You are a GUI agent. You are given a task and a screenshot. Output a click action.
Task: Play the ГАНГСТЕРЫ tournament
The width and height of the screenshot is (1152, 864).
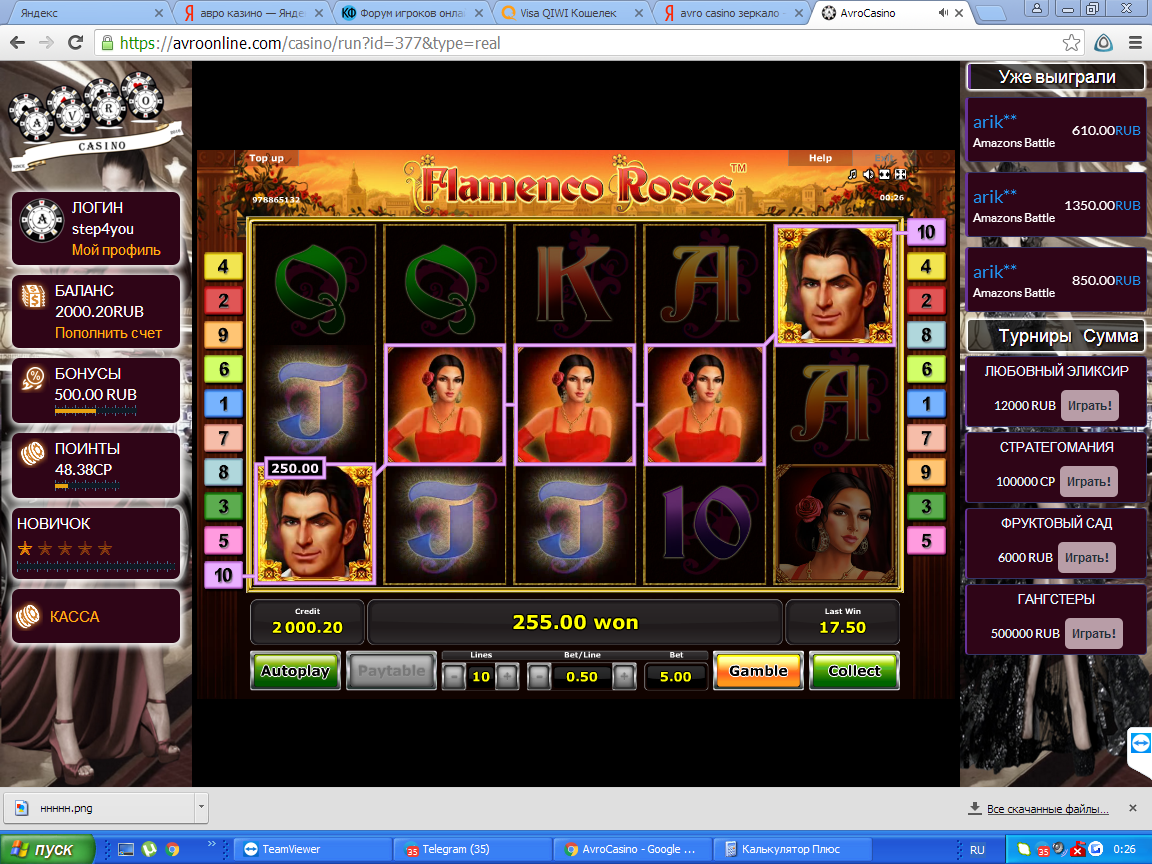[x=1093, y=633]
